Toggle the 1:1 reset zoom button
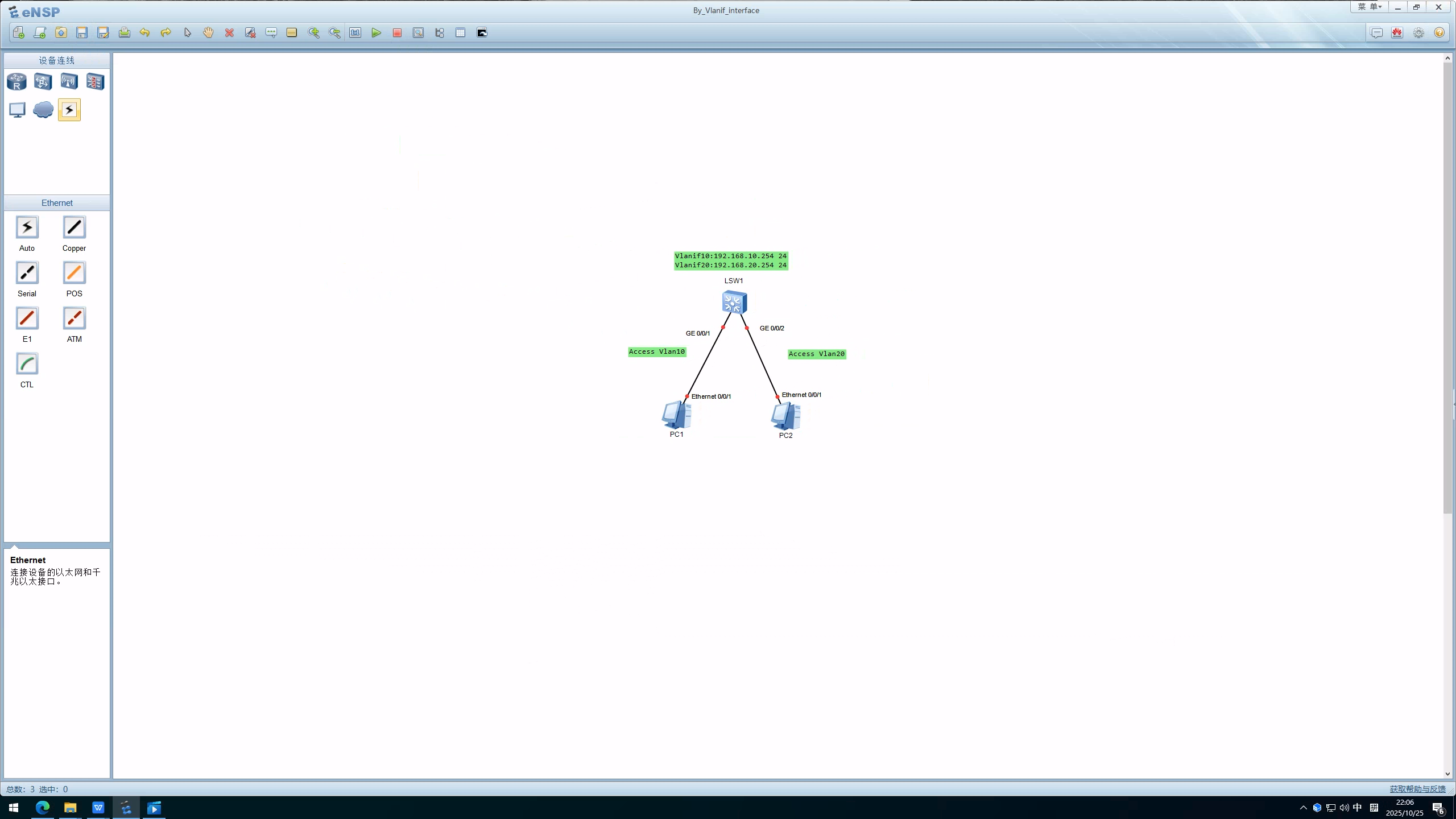This screenshot has height=819, width=1456. click(355, 33)
